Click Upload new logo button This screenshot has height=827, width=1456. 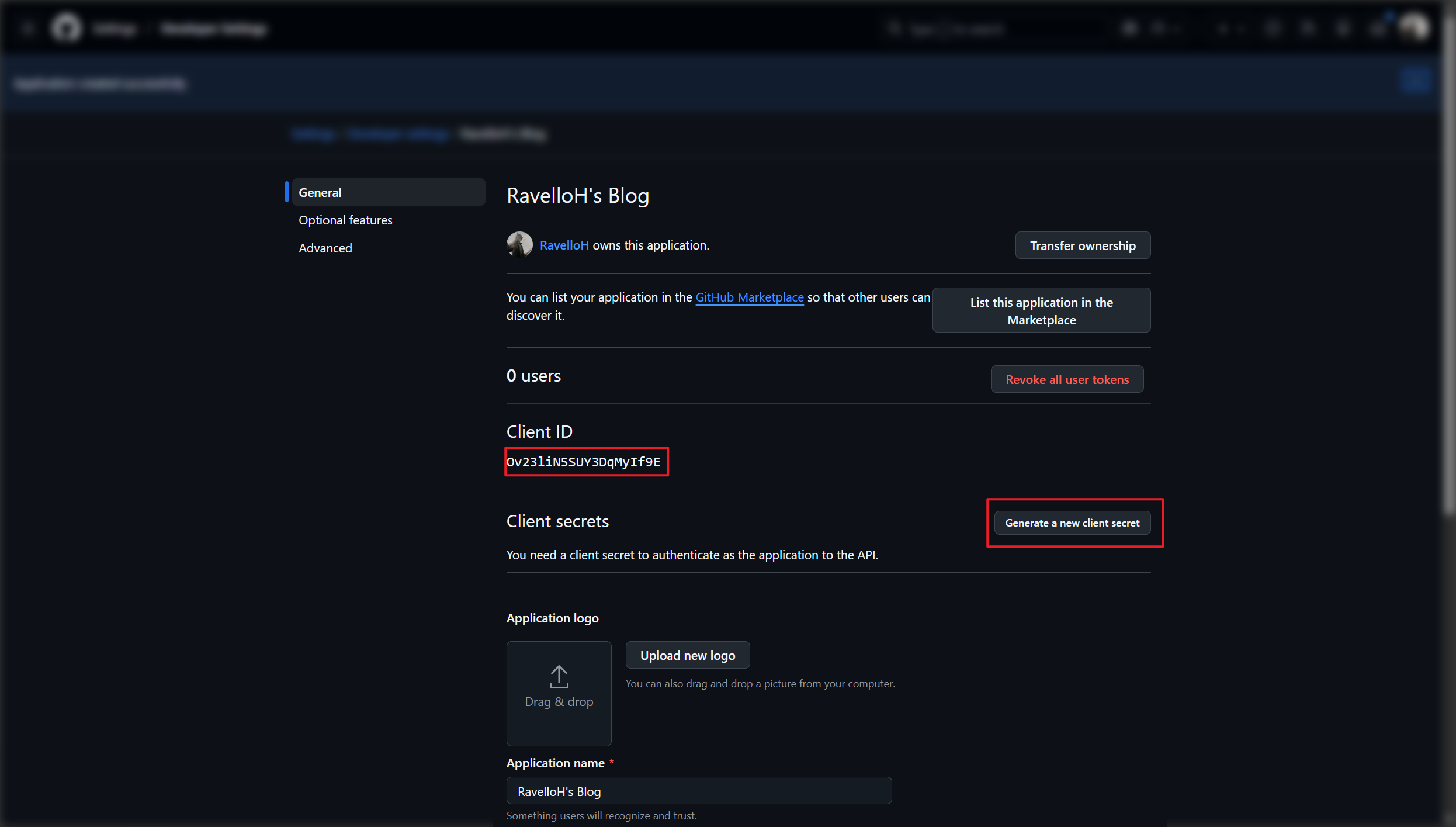coord(687,656)
